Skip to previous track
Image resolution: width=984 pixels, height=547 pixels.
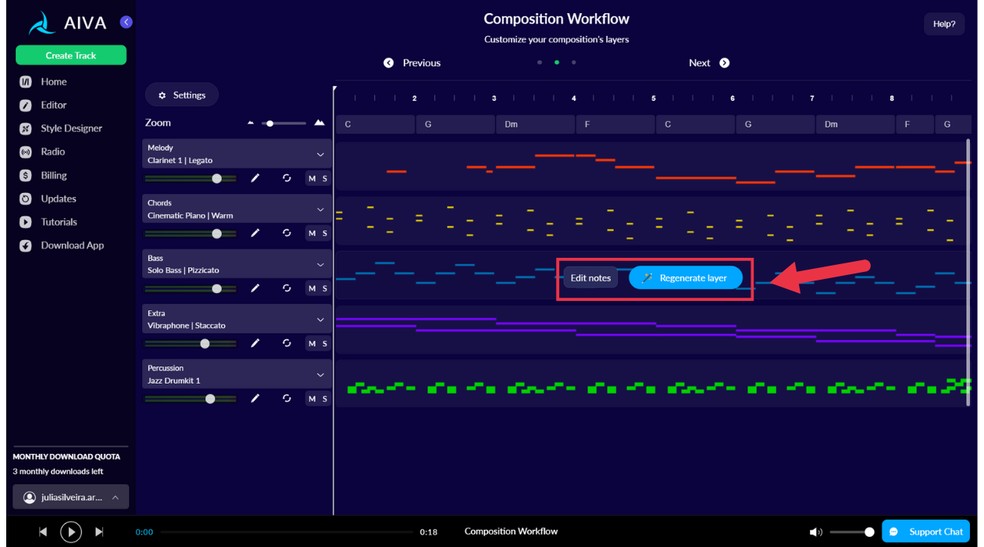click(43, 532)
